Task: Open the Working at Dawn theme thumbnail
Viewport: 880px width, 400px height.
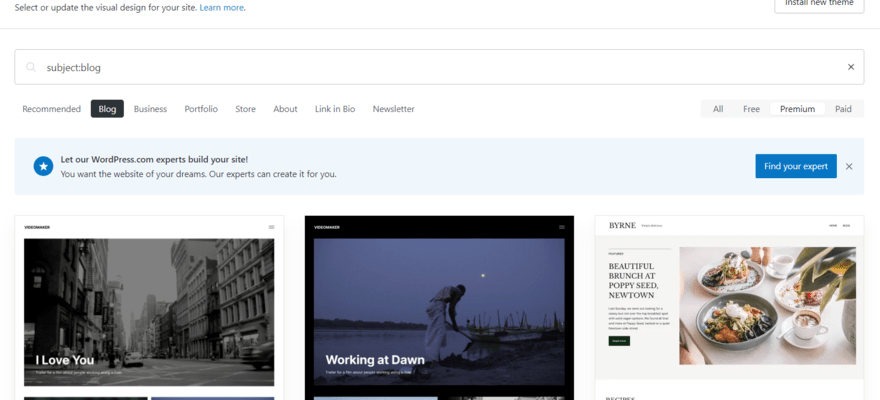Action: tap(439, 308)
